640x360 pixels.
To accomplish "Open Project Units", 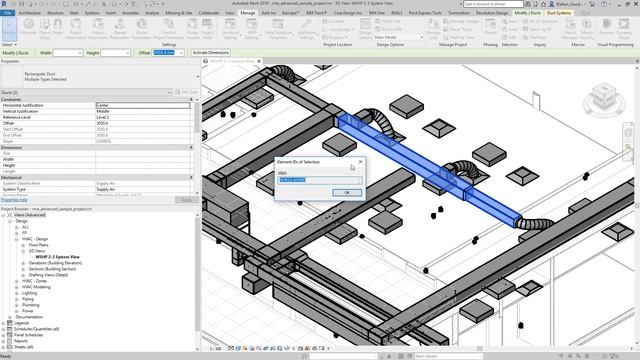I will point(207,28).
